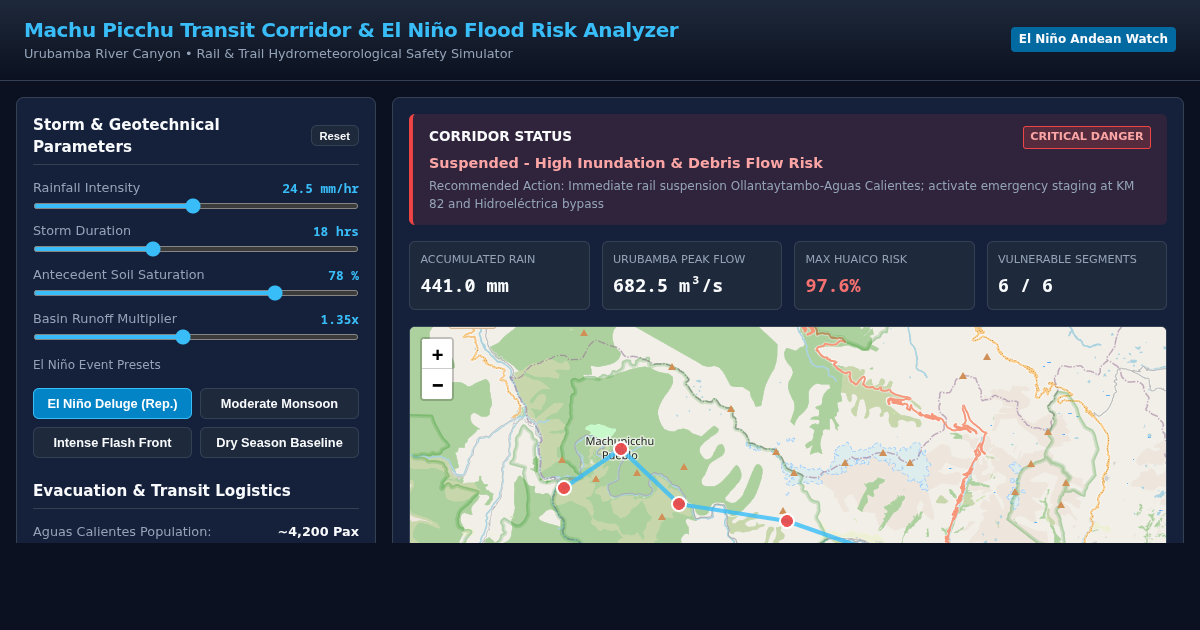The width and height of the screenshot is (1200, 630).
Task: Zoom in on the corridor map
Action: click(x=437, y=354)
